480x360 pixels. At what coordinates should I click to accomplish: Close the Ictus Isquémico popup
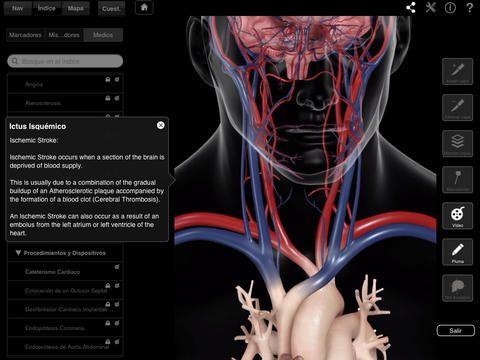(x=161, y=125)
